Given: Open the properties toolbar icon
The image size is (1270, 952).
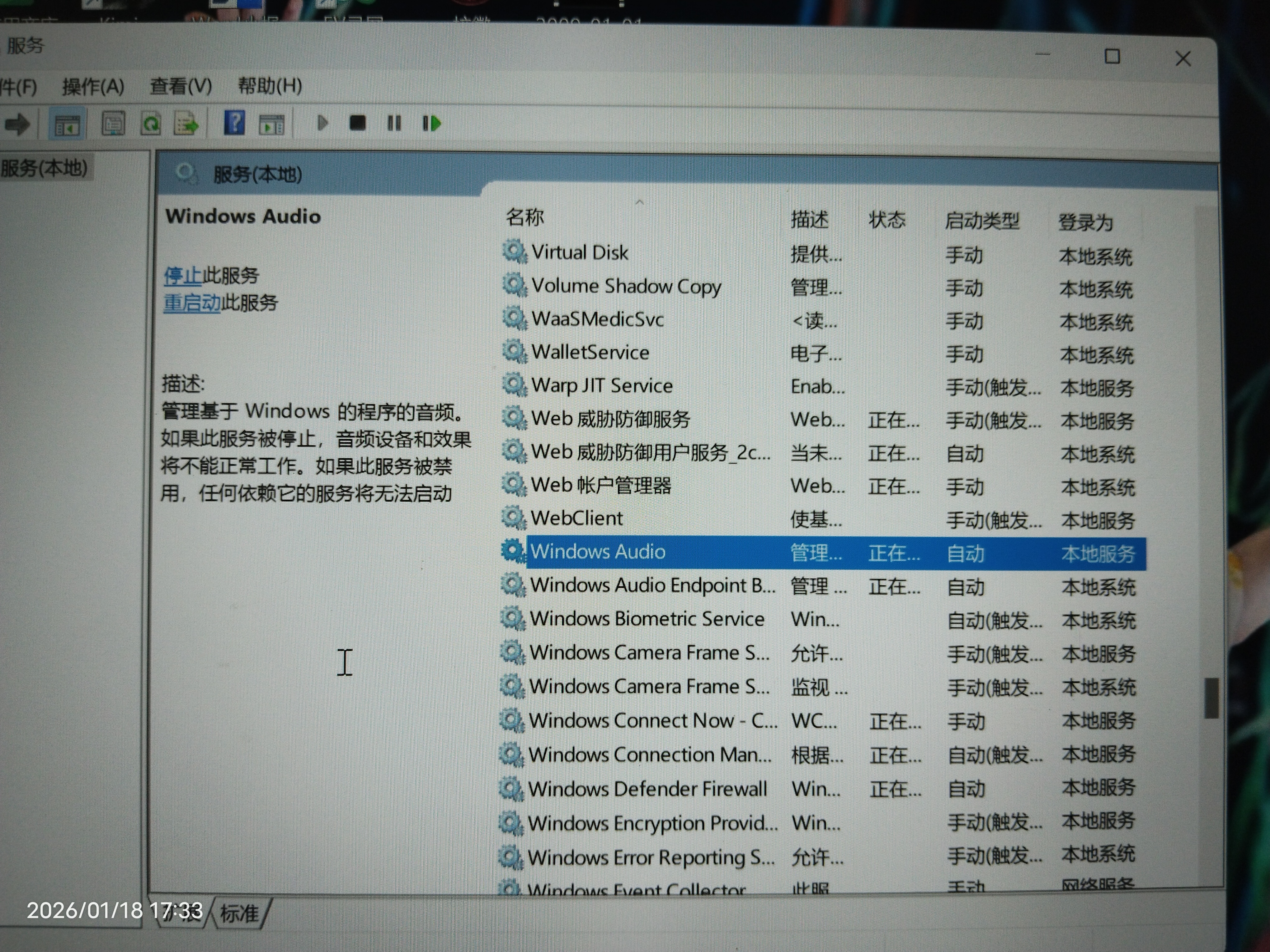Looking at the screenshot, I should (x=113, y=124).
